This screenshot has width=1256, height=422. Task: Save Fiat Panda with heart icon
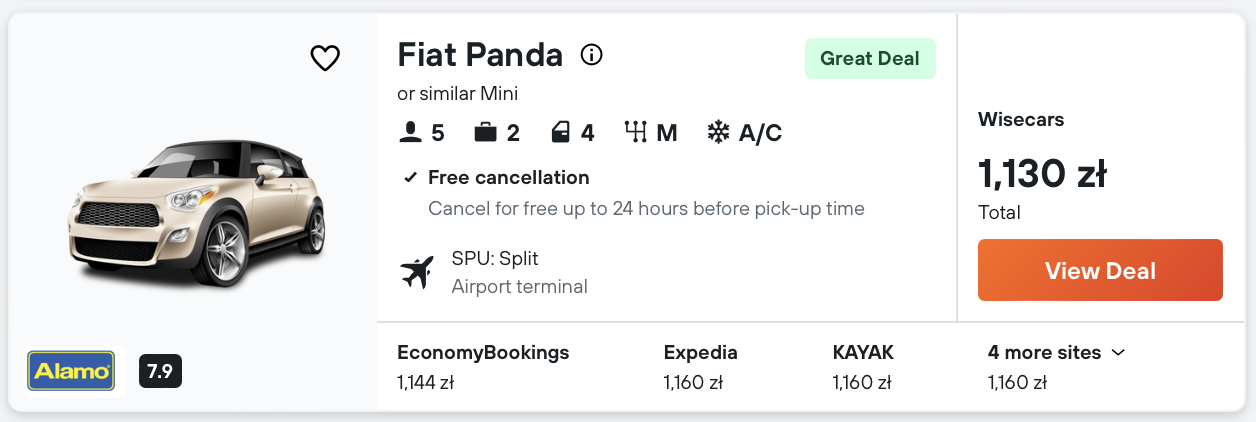coord(325,59)
